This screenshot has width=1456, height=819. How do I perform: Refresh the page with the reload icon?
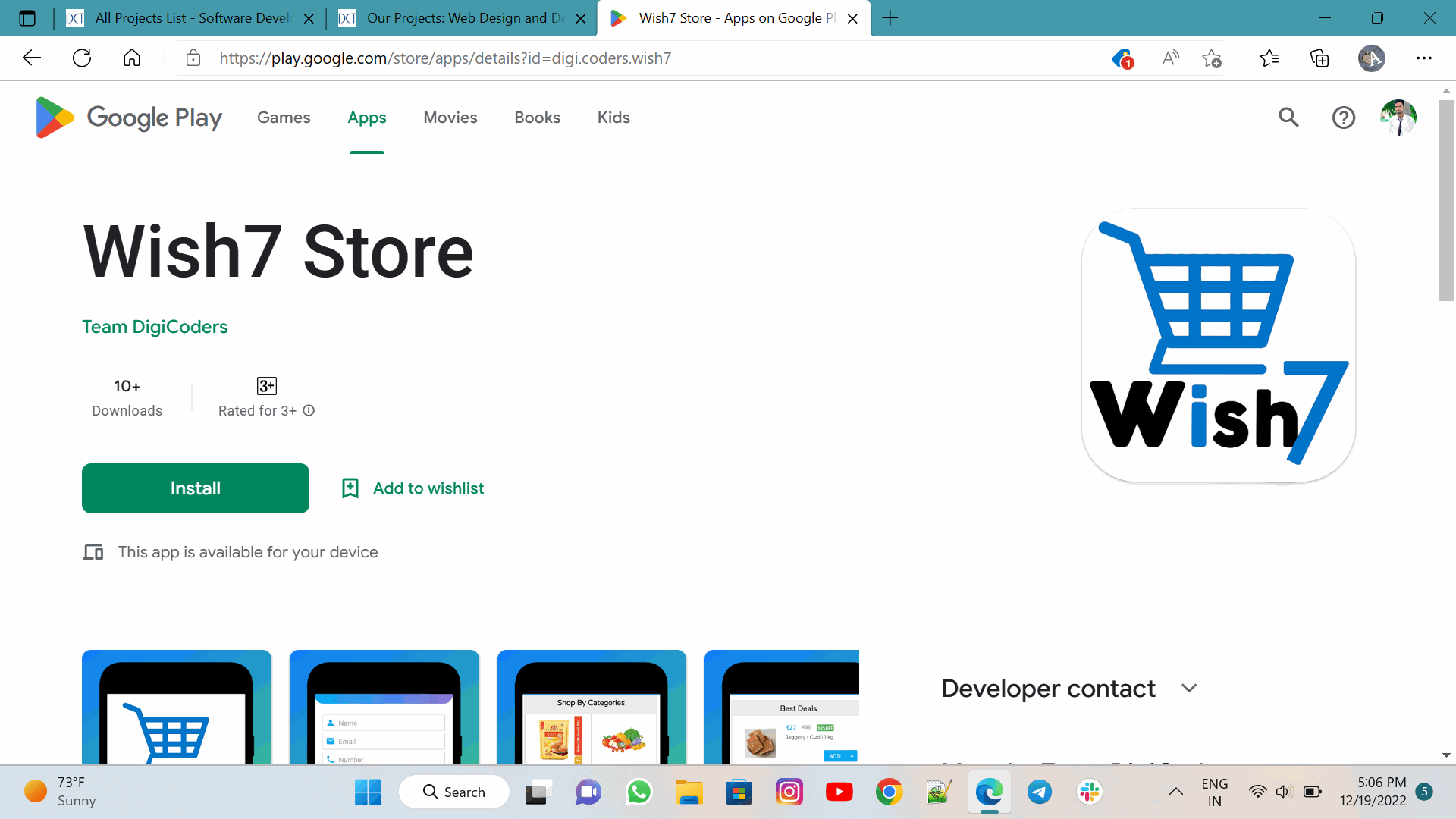tap(82, 58)
